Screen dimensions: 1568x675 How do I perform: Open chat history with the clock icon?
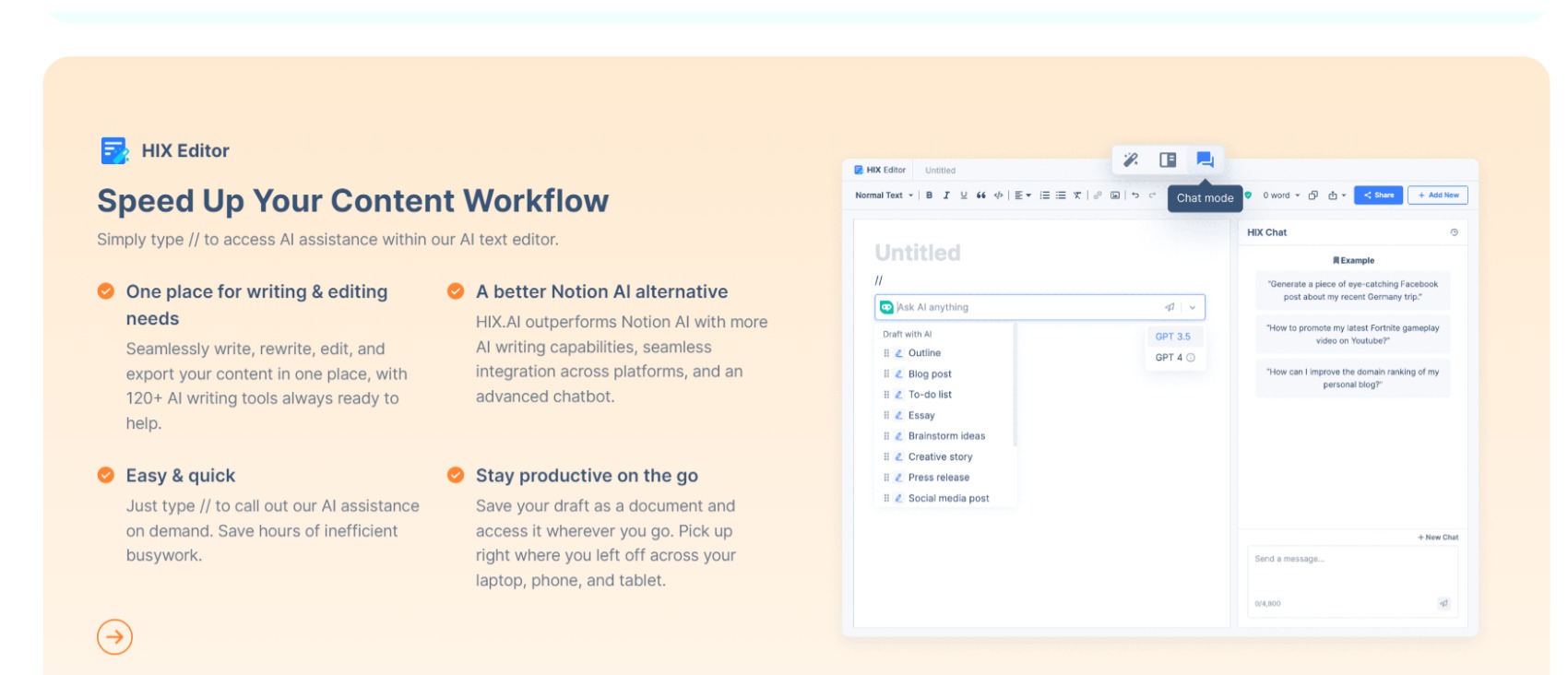pyautogui.click(x=1455, y=232)
